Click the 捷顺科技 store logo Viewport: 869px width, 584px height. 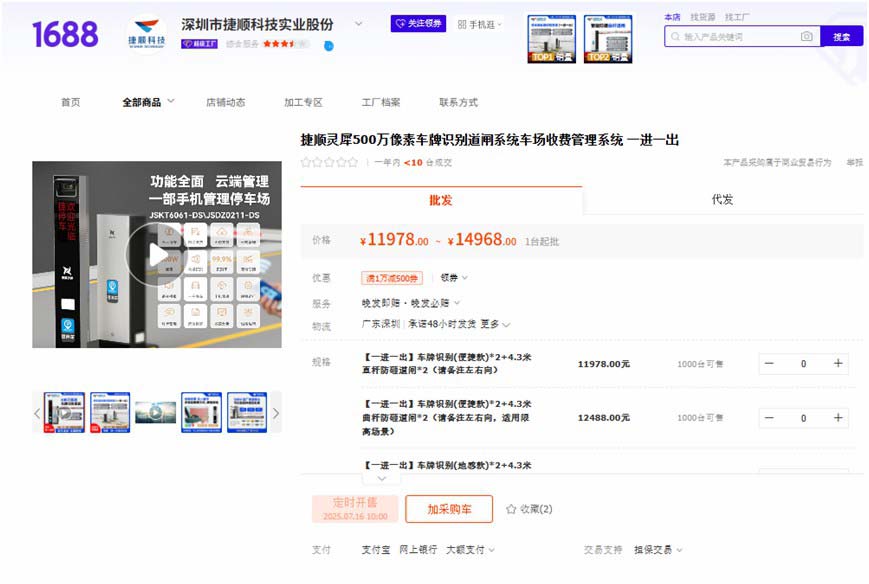point(149,33)
